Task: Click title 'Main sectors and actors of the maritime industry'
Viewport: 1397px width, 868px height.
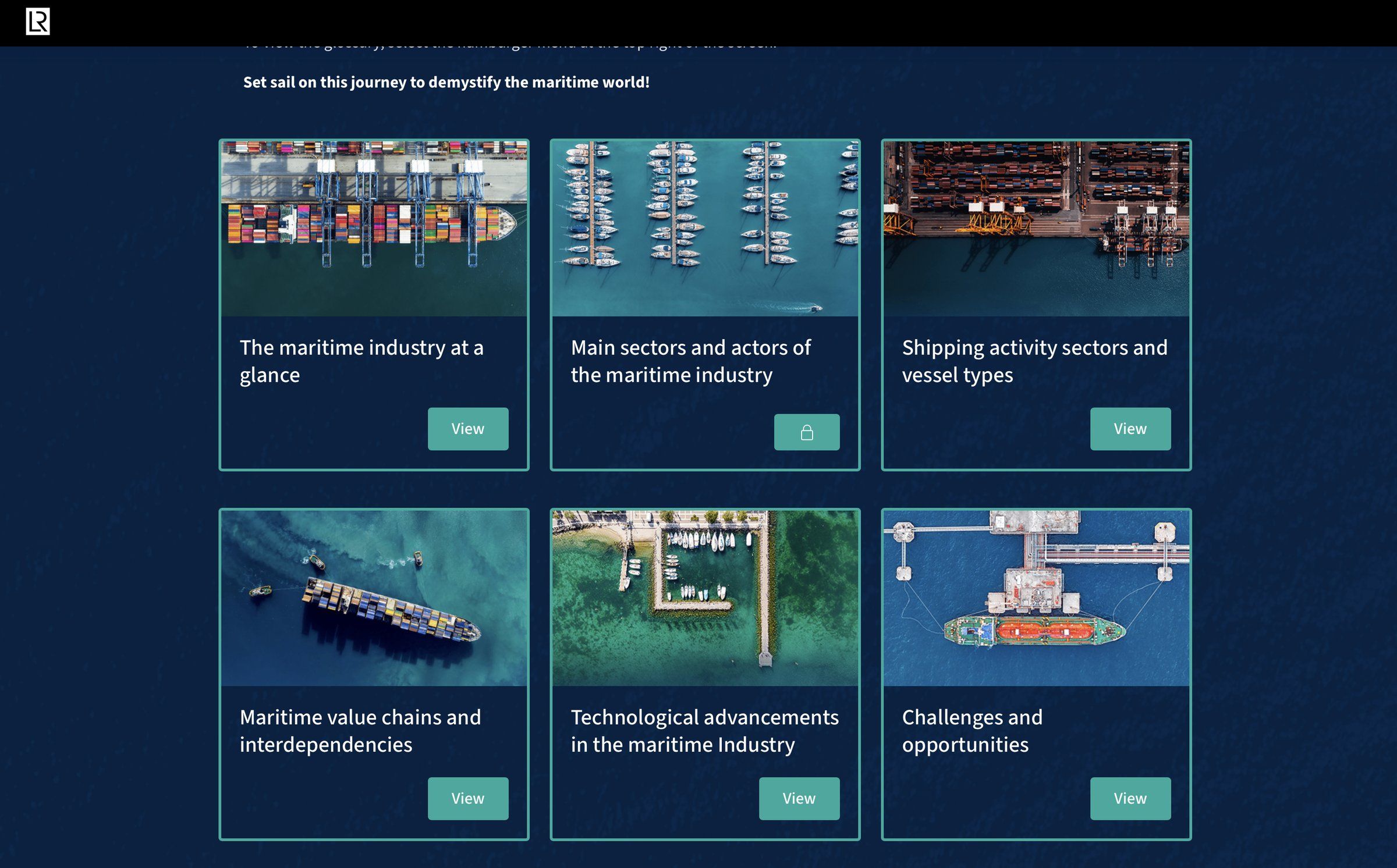Action: pyautogui.click(x=690, y=361)
